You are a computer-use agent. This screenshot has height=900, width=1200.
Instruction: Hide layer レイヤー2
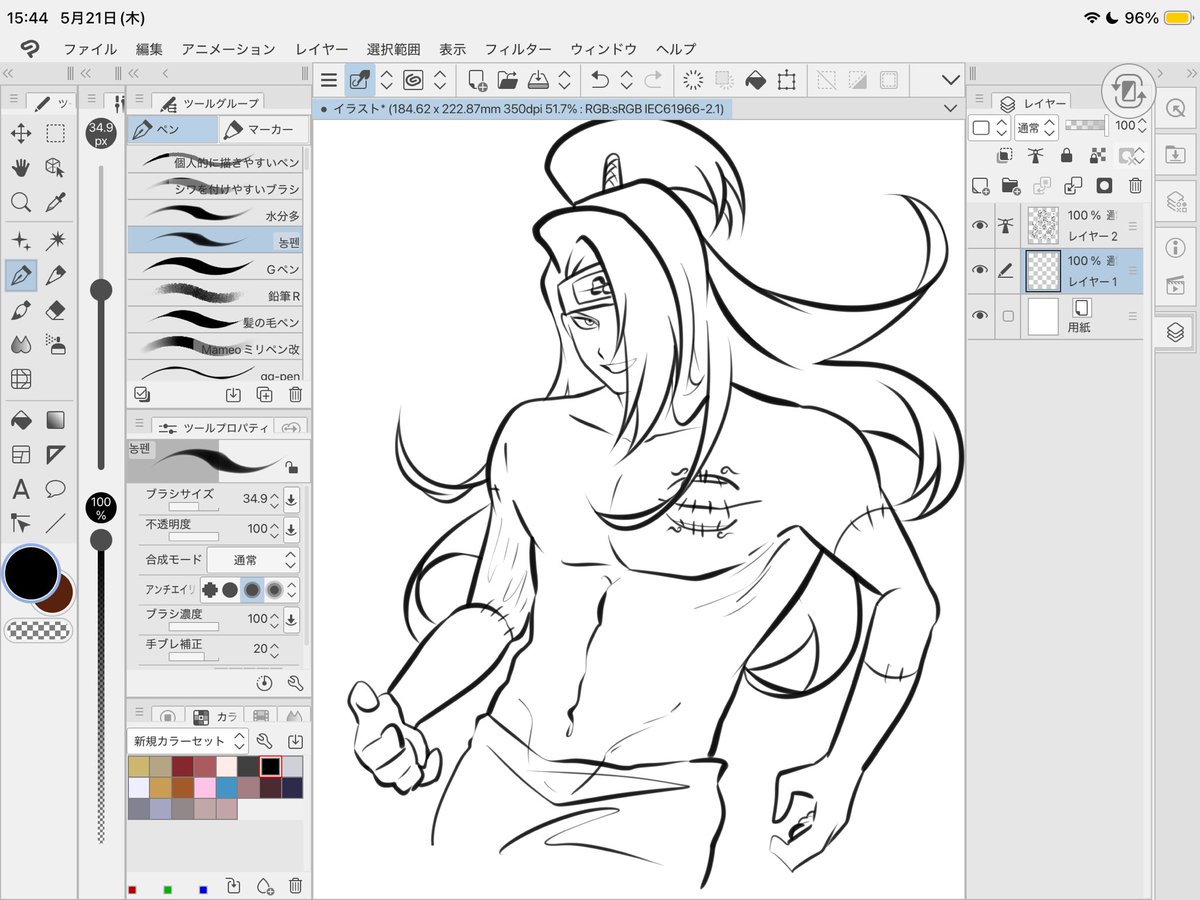point(980,226)
